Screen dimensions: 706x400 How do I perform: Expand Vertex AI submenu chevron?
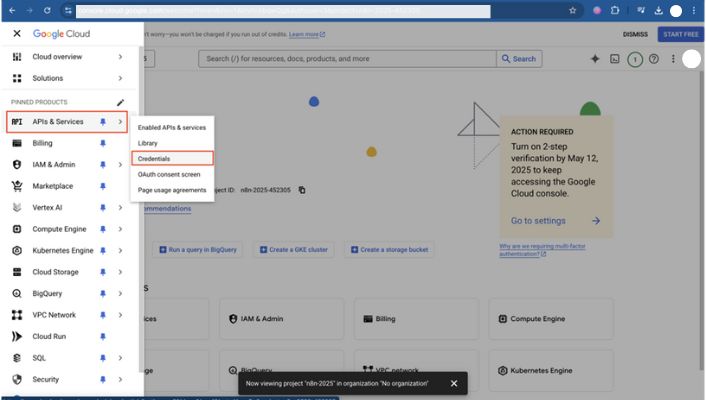[x=120, y=208]
